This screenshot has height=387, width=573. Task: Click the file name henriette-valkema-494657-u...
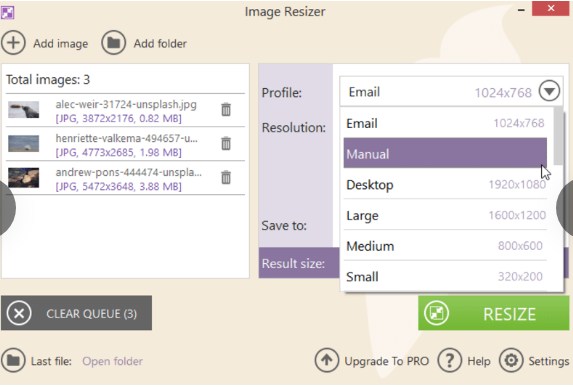pyautogui.click(x=126, y=138)
